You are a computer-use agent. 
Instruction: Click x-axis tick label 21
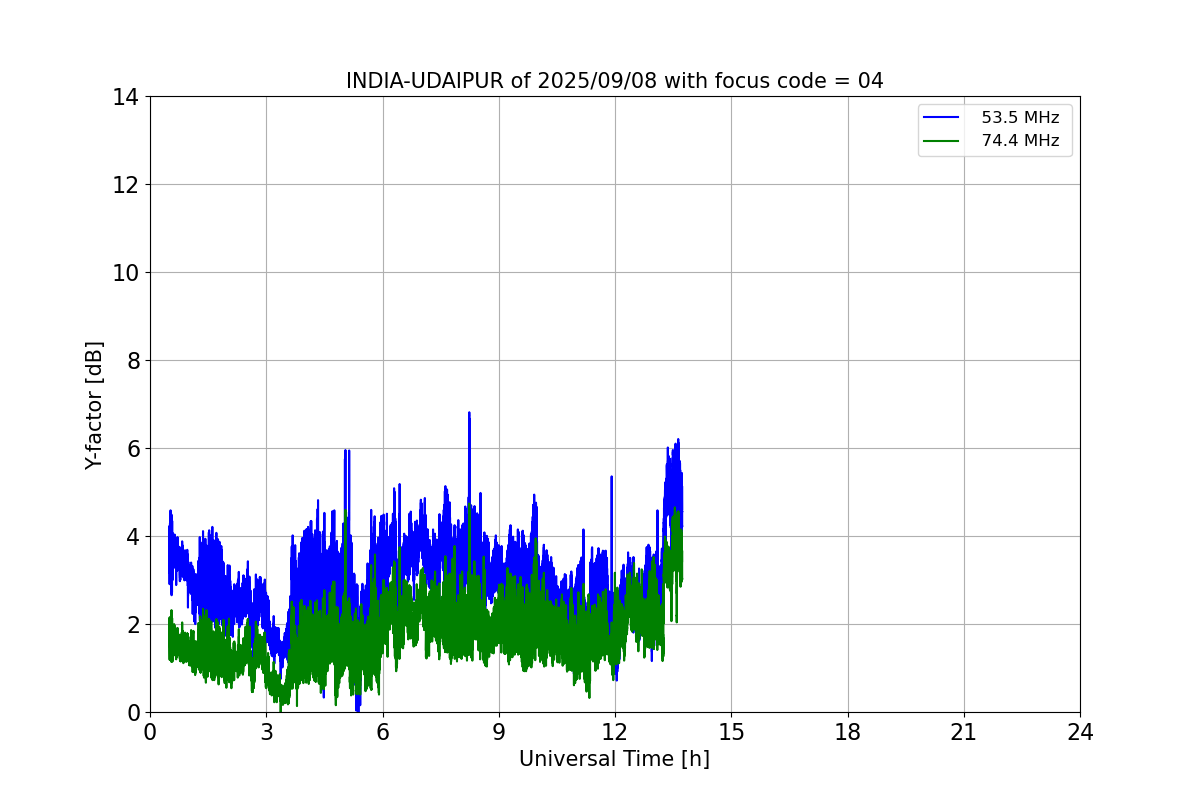tap(964, 732)
